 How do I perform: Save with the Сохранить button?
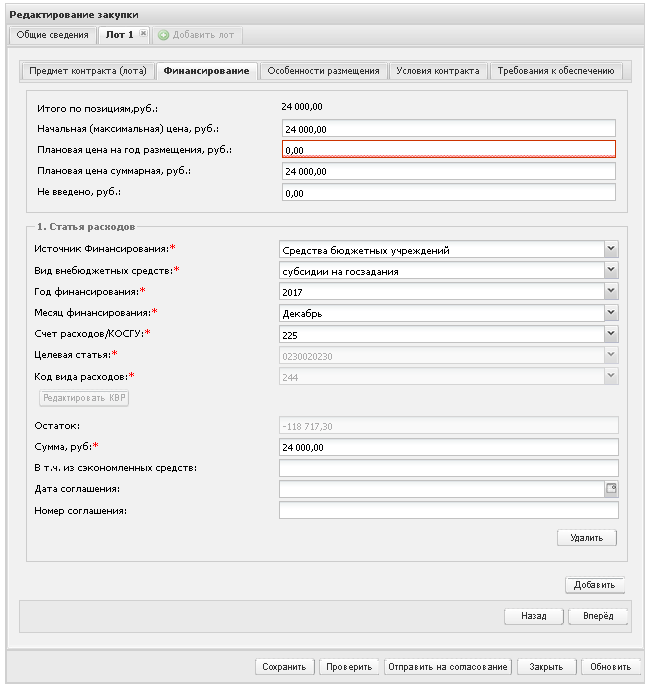284,667
